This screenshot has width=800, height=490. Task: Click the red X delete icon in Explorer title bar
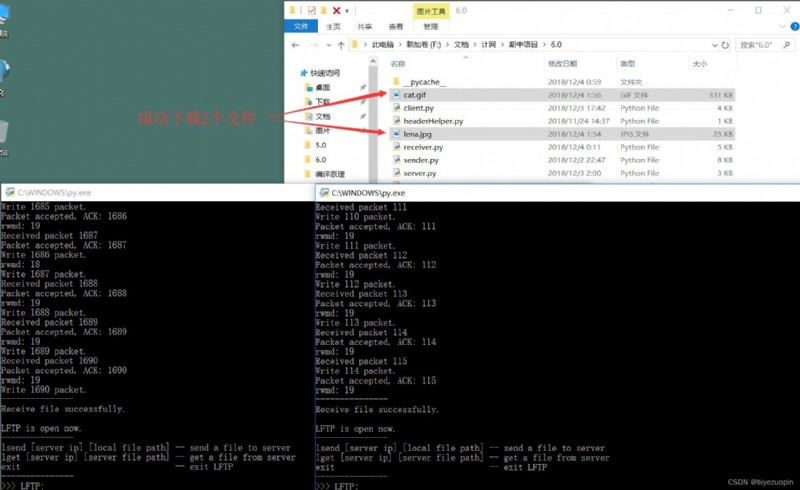click(x=336, y=10)
